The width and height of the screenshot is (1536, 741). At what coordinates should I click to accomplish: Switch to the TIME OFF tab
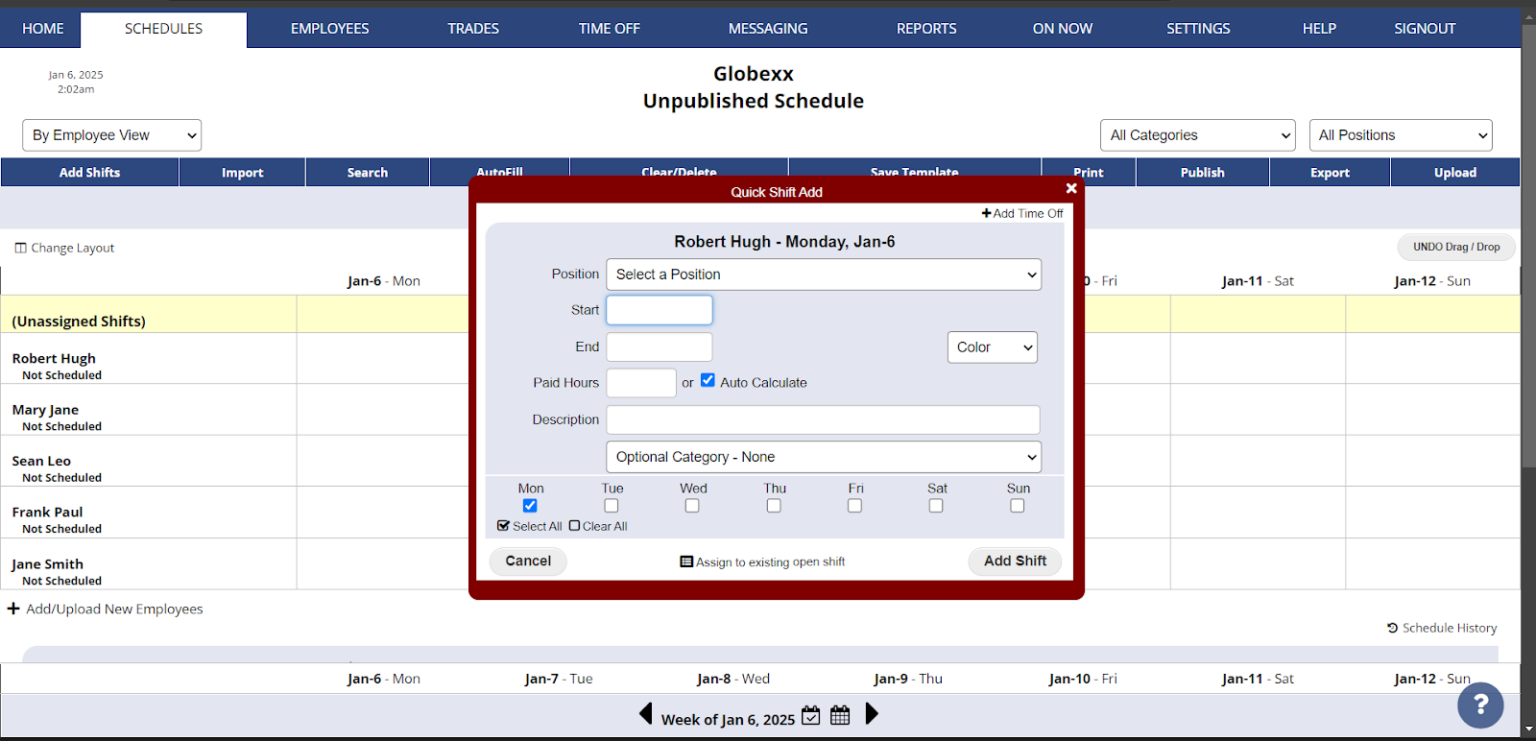[609, 28]
